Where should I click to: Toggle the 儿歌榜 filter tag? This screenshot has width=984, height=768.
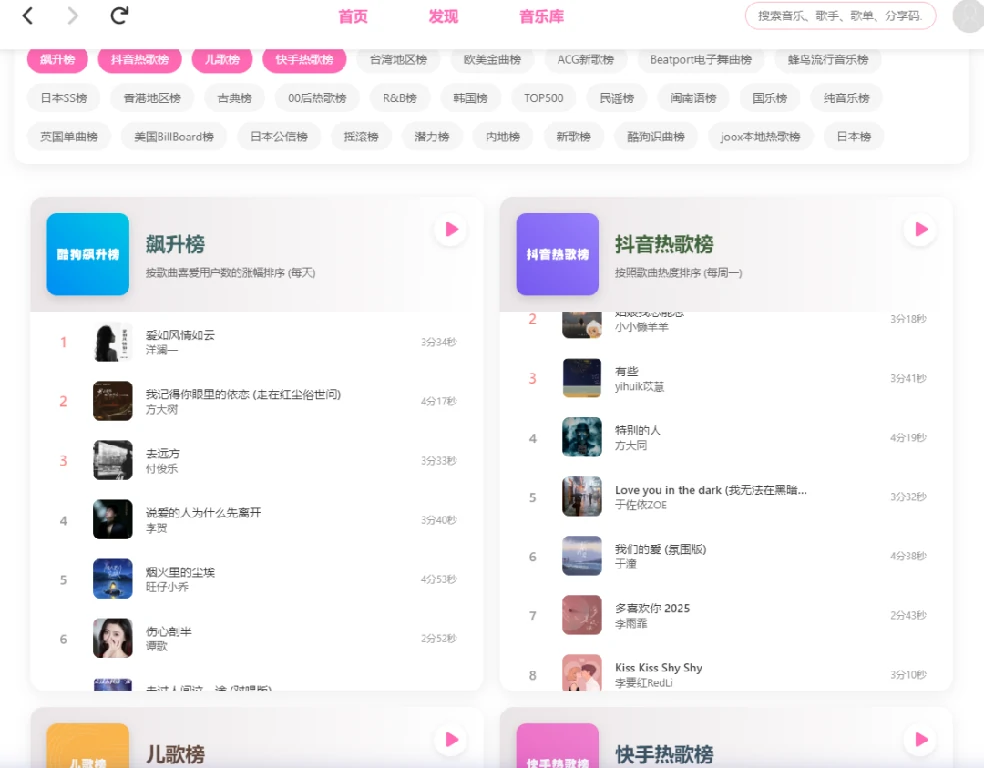pos(220,60)
